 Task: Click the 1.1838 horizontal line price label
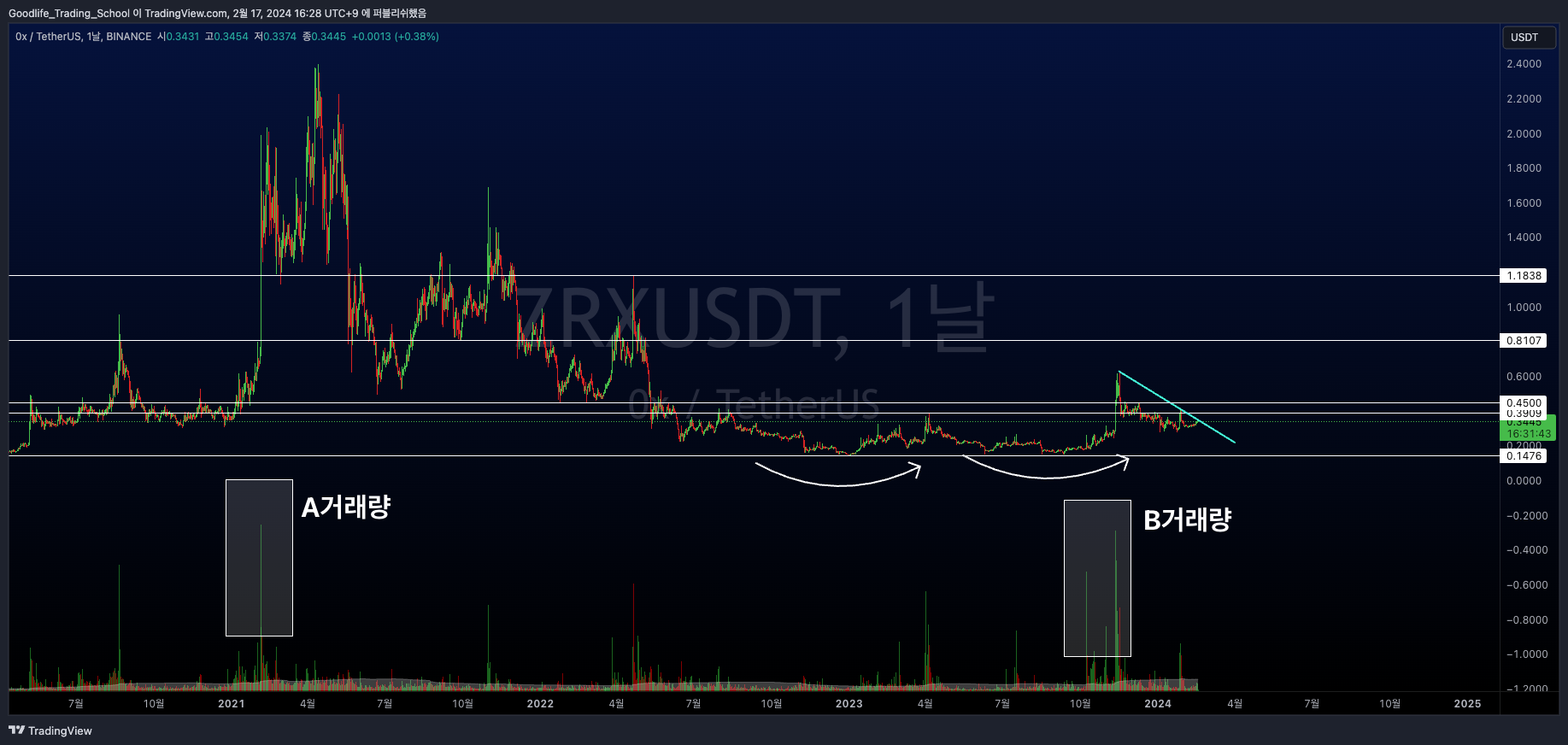coord(1524,276)
